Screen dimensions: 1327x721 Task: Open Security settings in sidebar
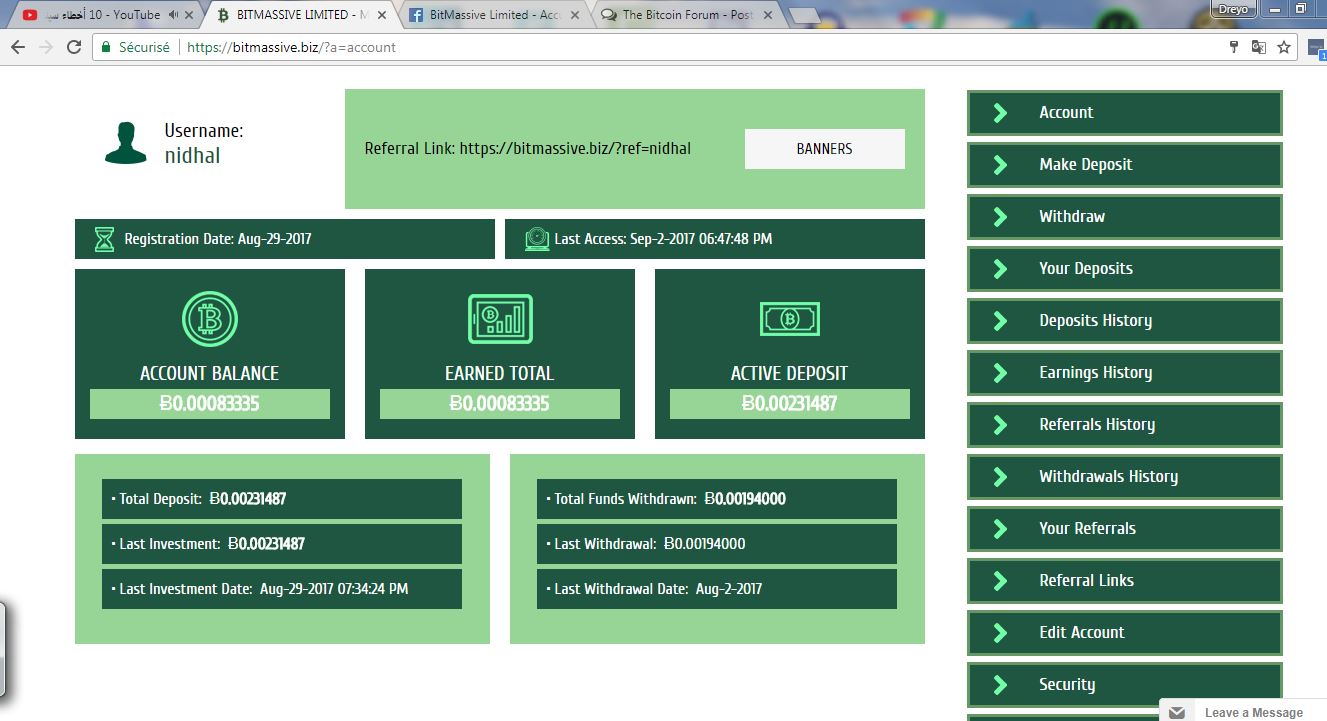click(1124, 685)
